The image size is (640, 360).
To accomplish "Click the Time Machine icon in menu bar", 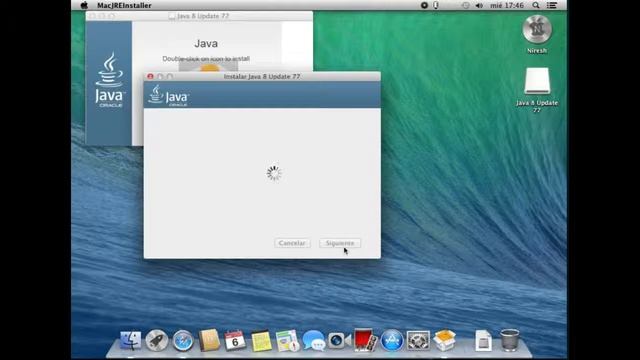I will pos(465,5).
